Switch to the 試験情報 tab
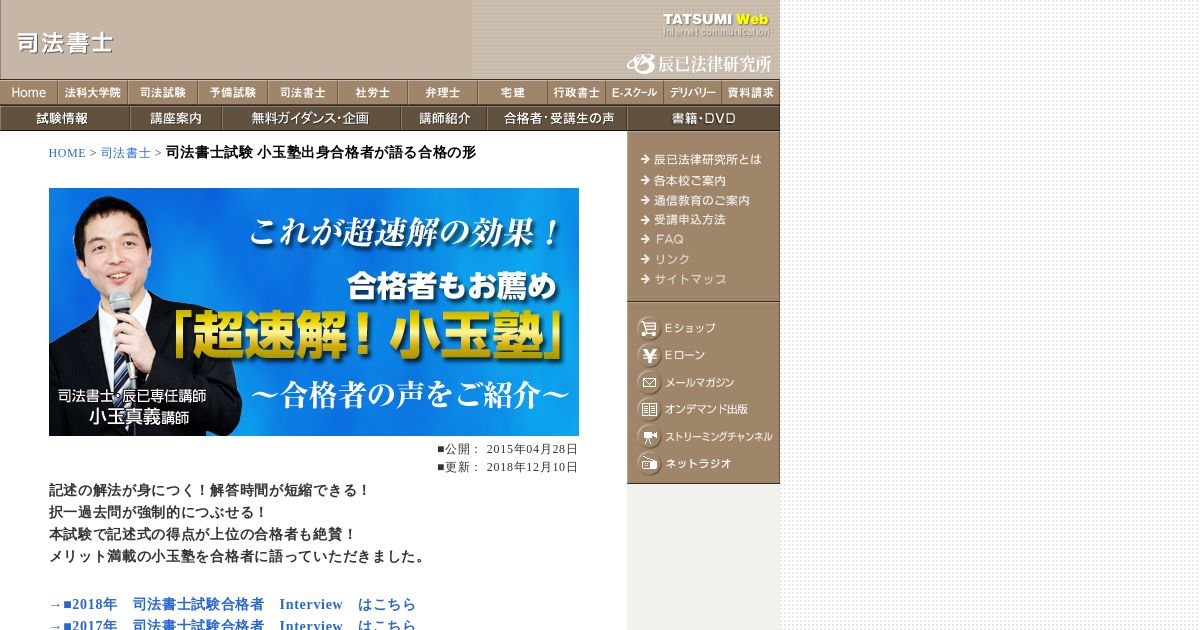Image resolution: width=1200 pixels, height=630 pixels. pyautogui.click(x=65, y=118)
